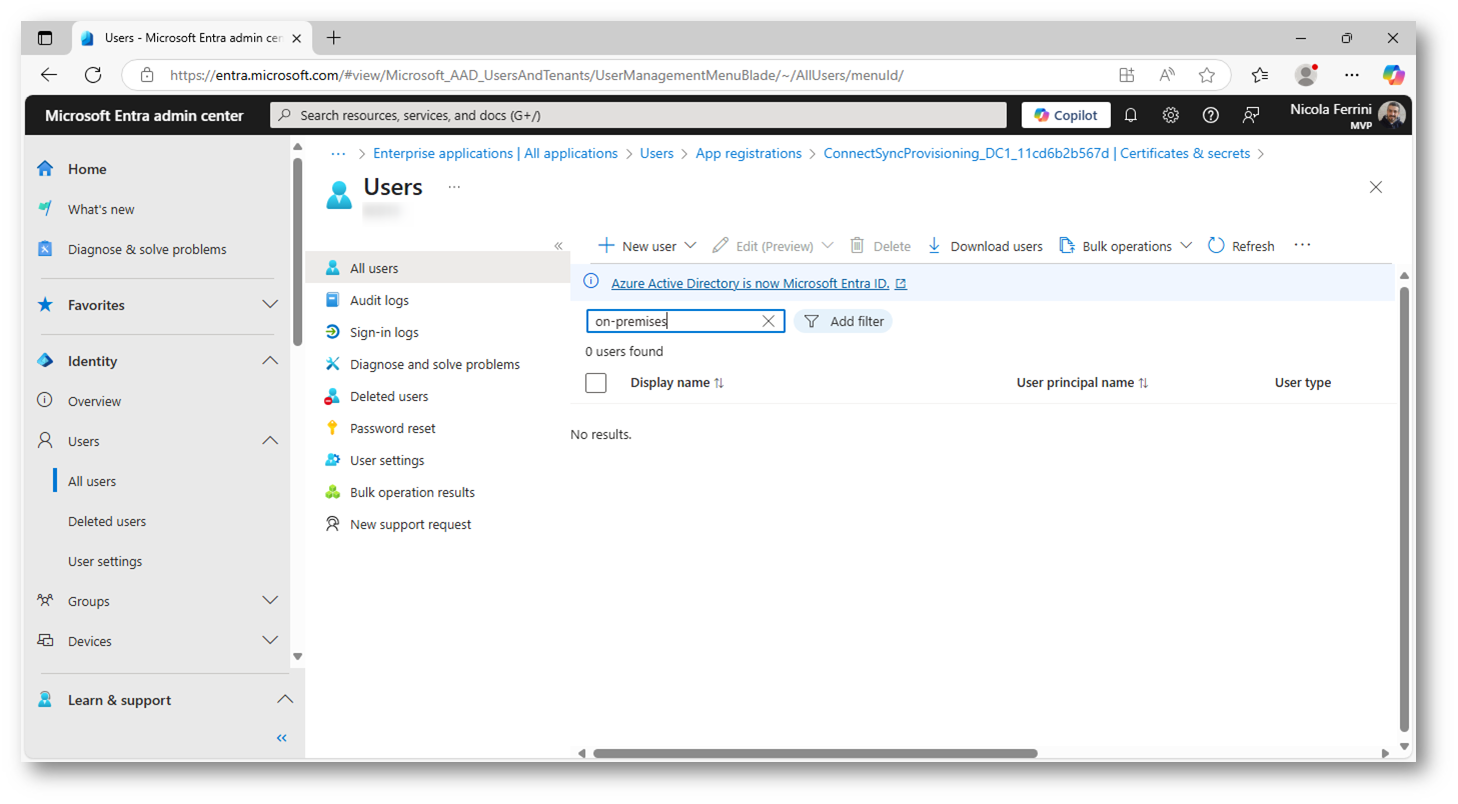
Task: Open What's new from the sidebar
Action: [100, 209]
